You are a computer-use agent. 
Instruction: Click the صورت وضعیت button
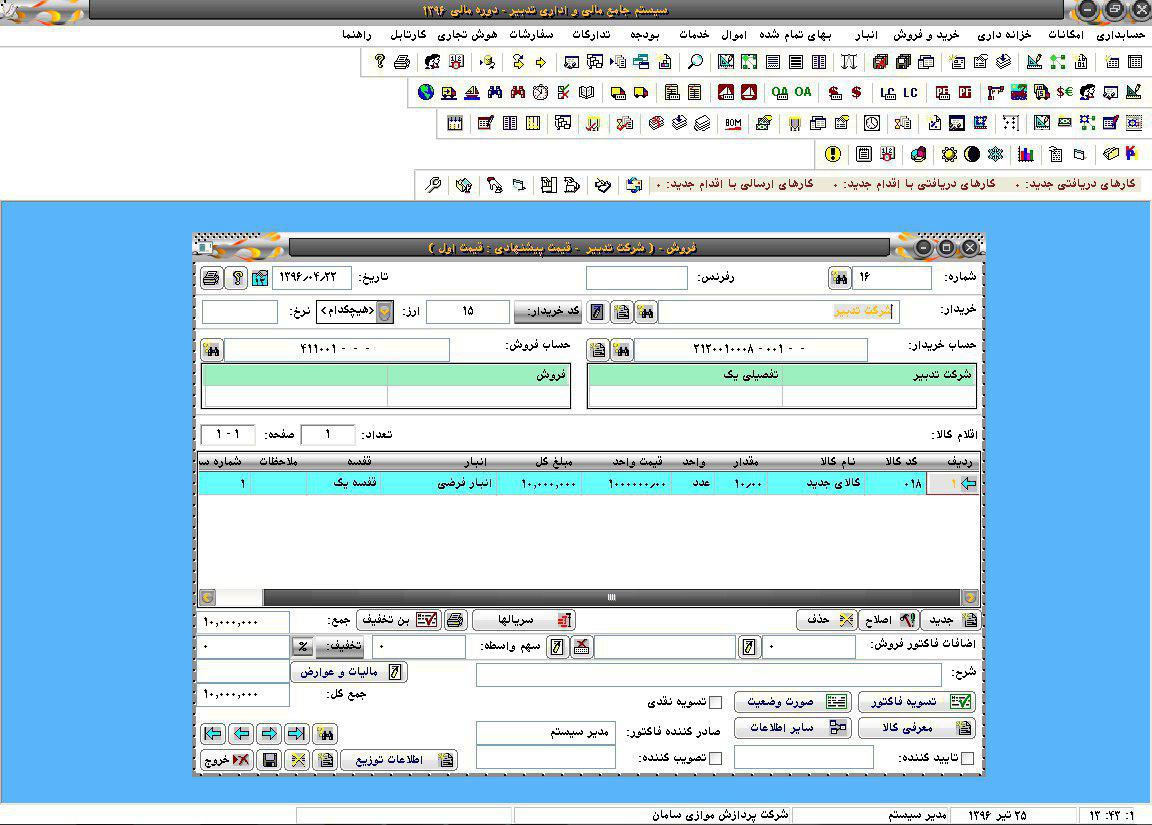[793, 702]
